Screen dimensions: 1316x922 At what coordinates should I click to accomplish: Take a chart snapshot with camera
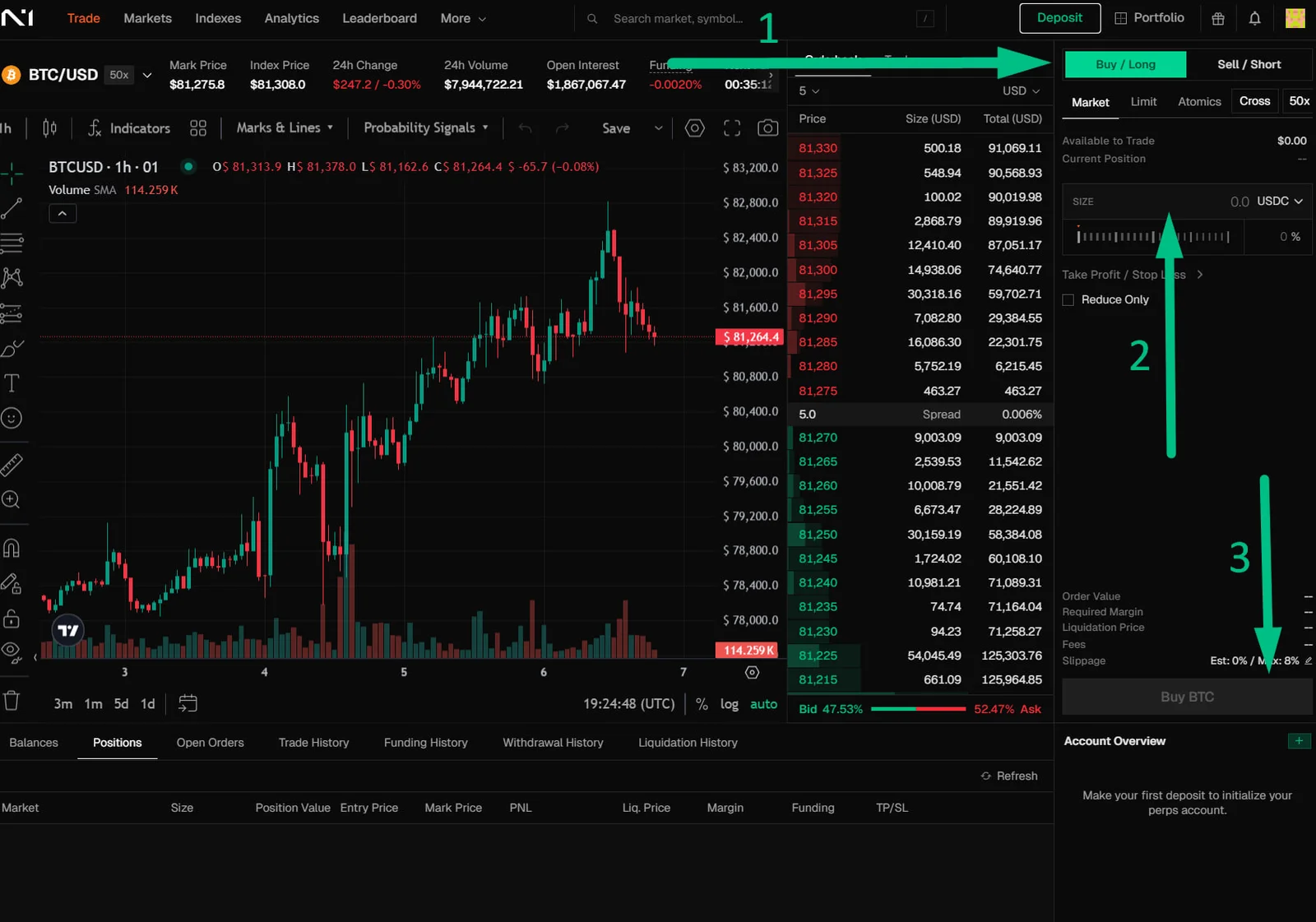coord(767,127)
